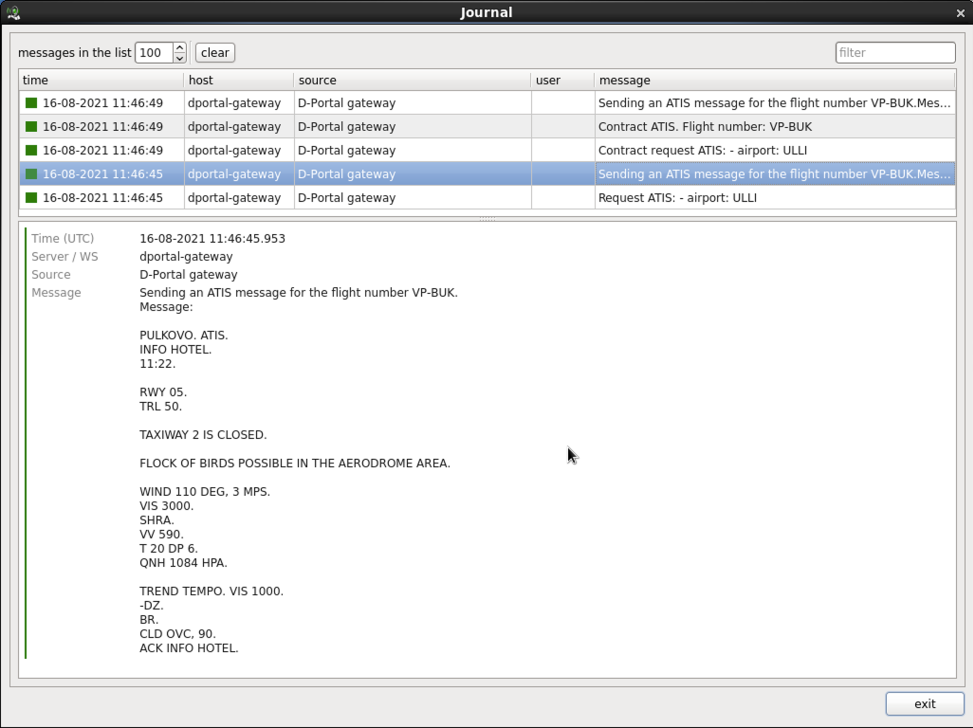Click the Journal application icon in title bar

pos(13,13)
